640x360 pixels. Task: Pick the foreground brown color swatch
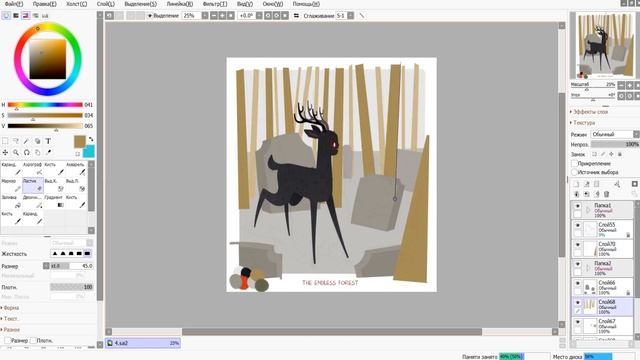tap(80, 142)
